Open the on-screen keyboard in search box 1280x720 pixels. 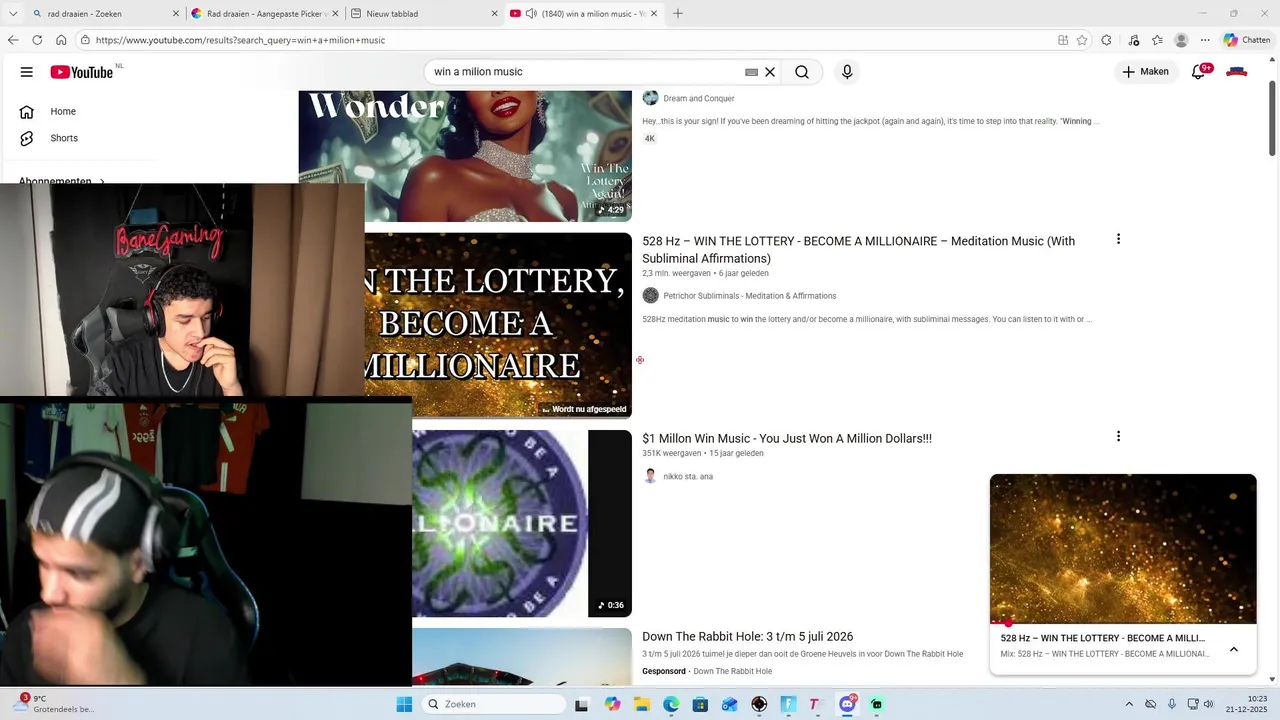[751, 72]
